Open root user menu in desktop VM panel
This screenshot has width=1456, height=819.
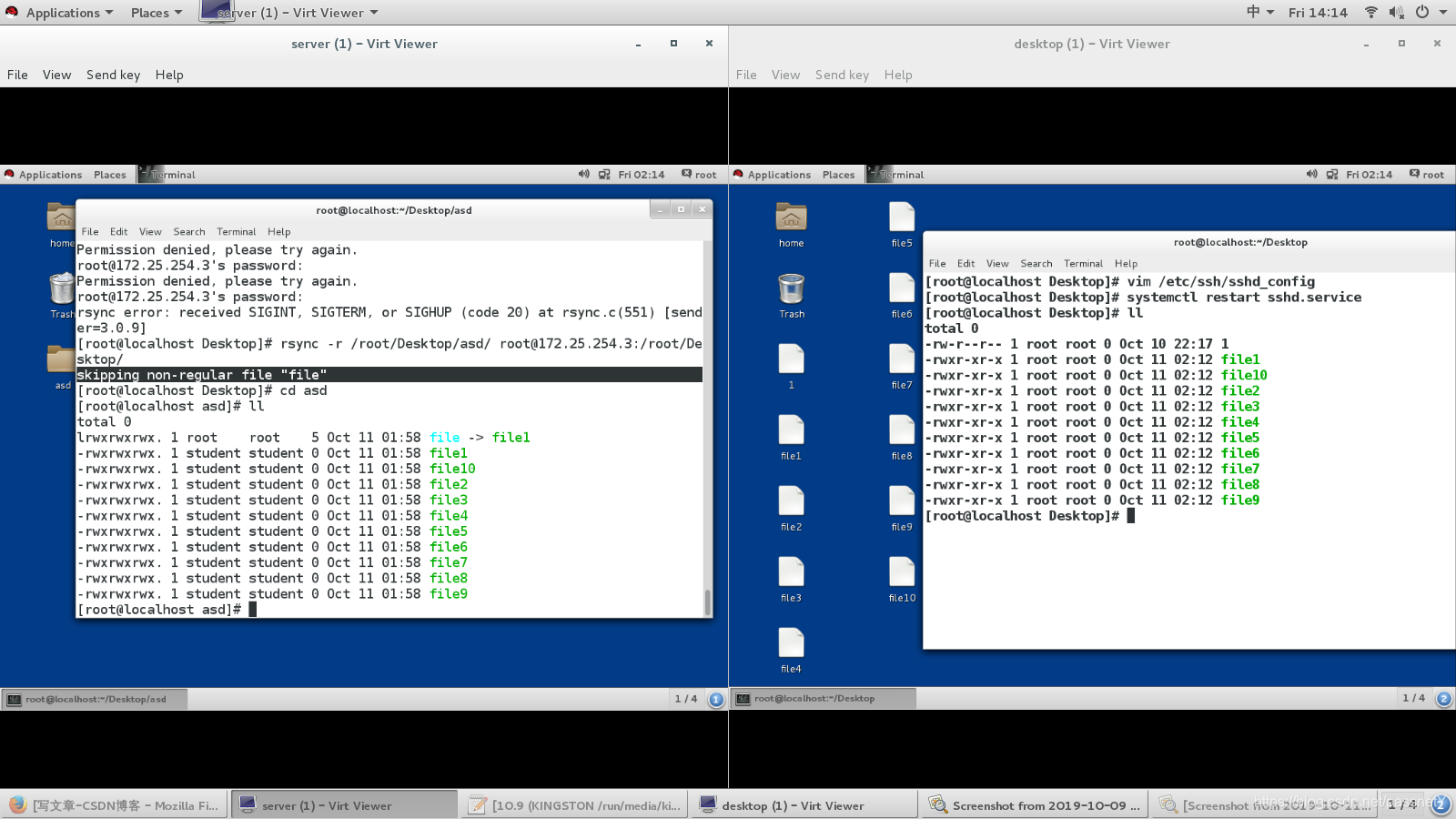tap(1427, 175)
